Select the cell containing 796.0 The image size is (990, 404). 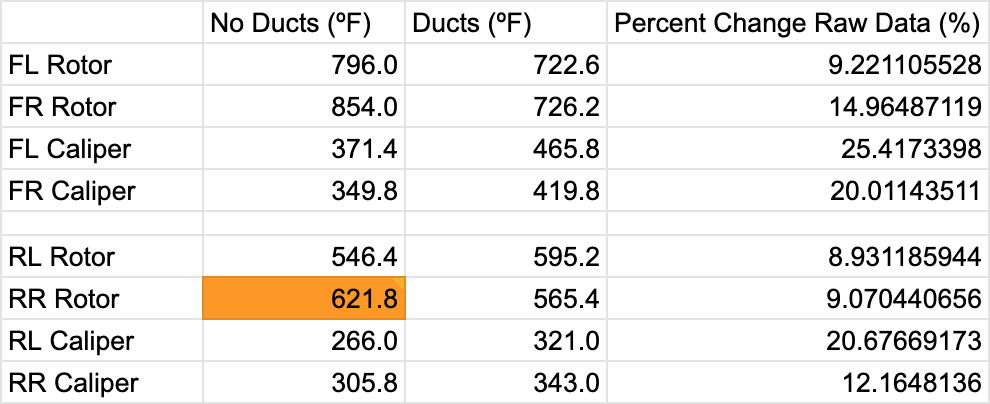click(304, 64)
